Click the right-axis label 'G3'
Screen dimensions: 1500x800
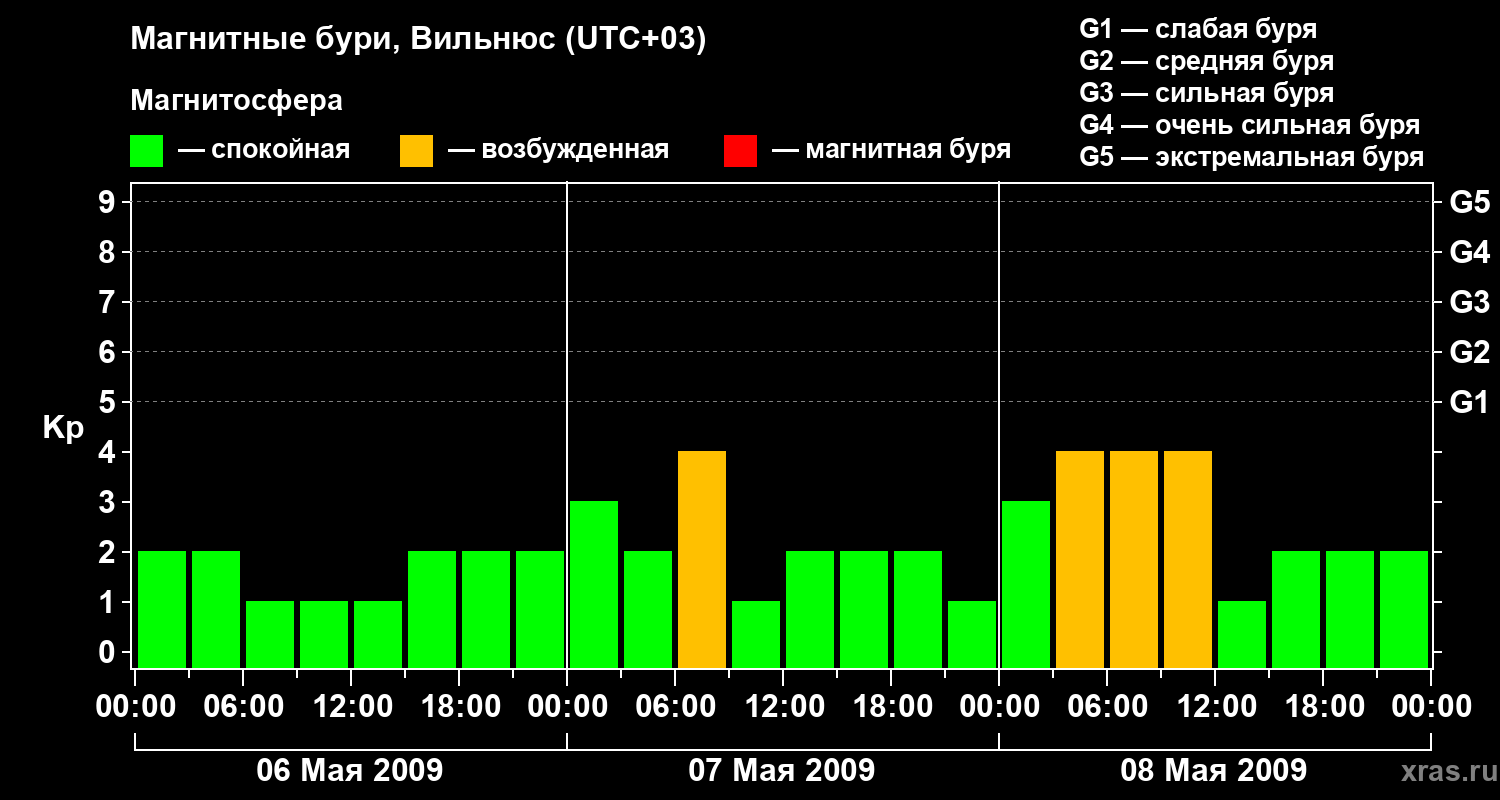click(x=1469, y=302)
